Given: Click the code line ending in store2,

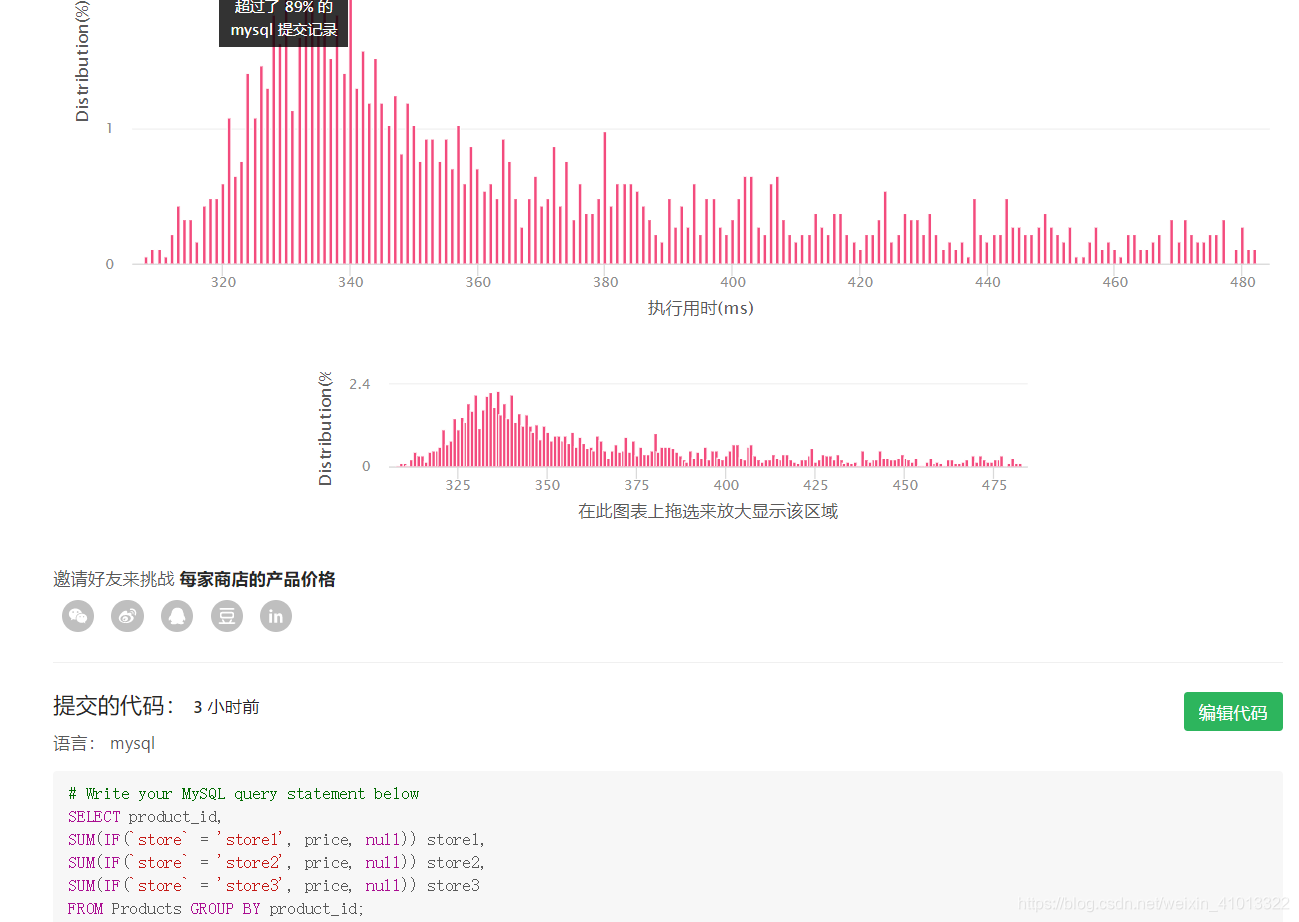Looking at the screenshot, I should coord(277,862).
